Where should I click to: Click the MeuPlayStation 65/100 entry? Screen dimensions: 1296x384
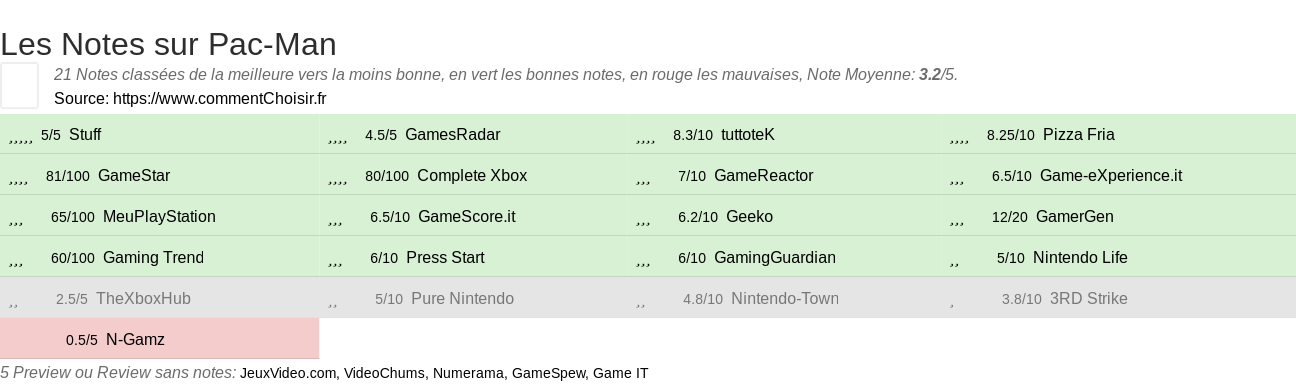click(x=160, y=216)
